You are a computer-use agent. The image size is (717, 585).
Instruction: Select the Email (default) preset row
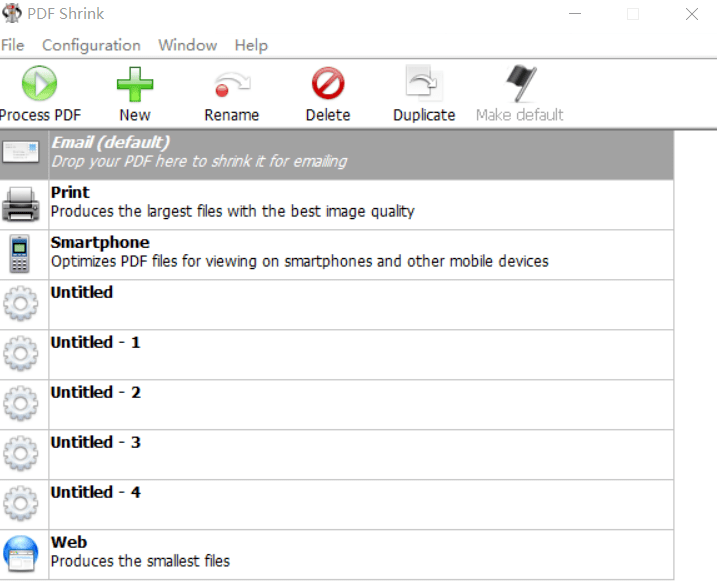[x=337, y=155]
